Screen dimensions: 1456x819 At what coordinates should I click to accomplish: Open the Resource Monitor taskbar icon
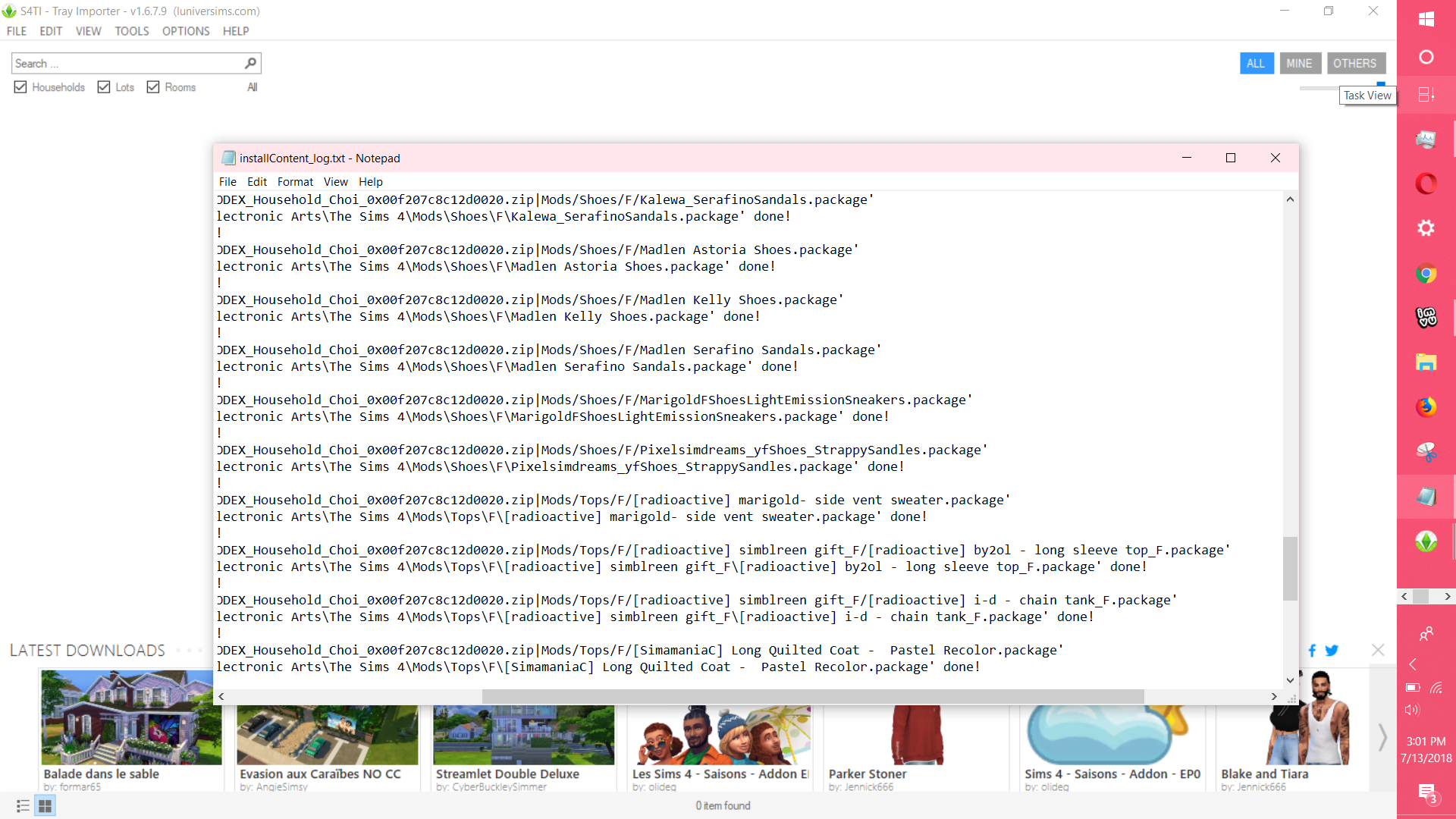(x=1426, y=140)
